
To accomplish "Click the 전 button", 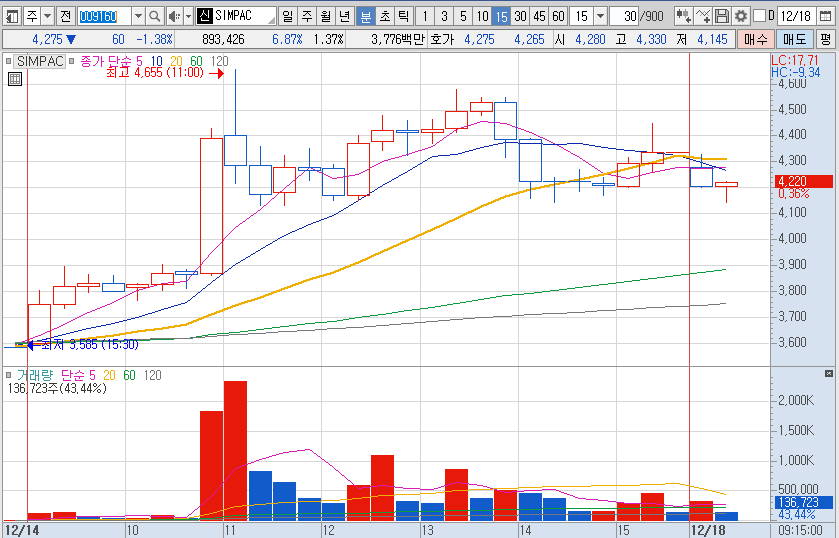I will pos(65,16).
